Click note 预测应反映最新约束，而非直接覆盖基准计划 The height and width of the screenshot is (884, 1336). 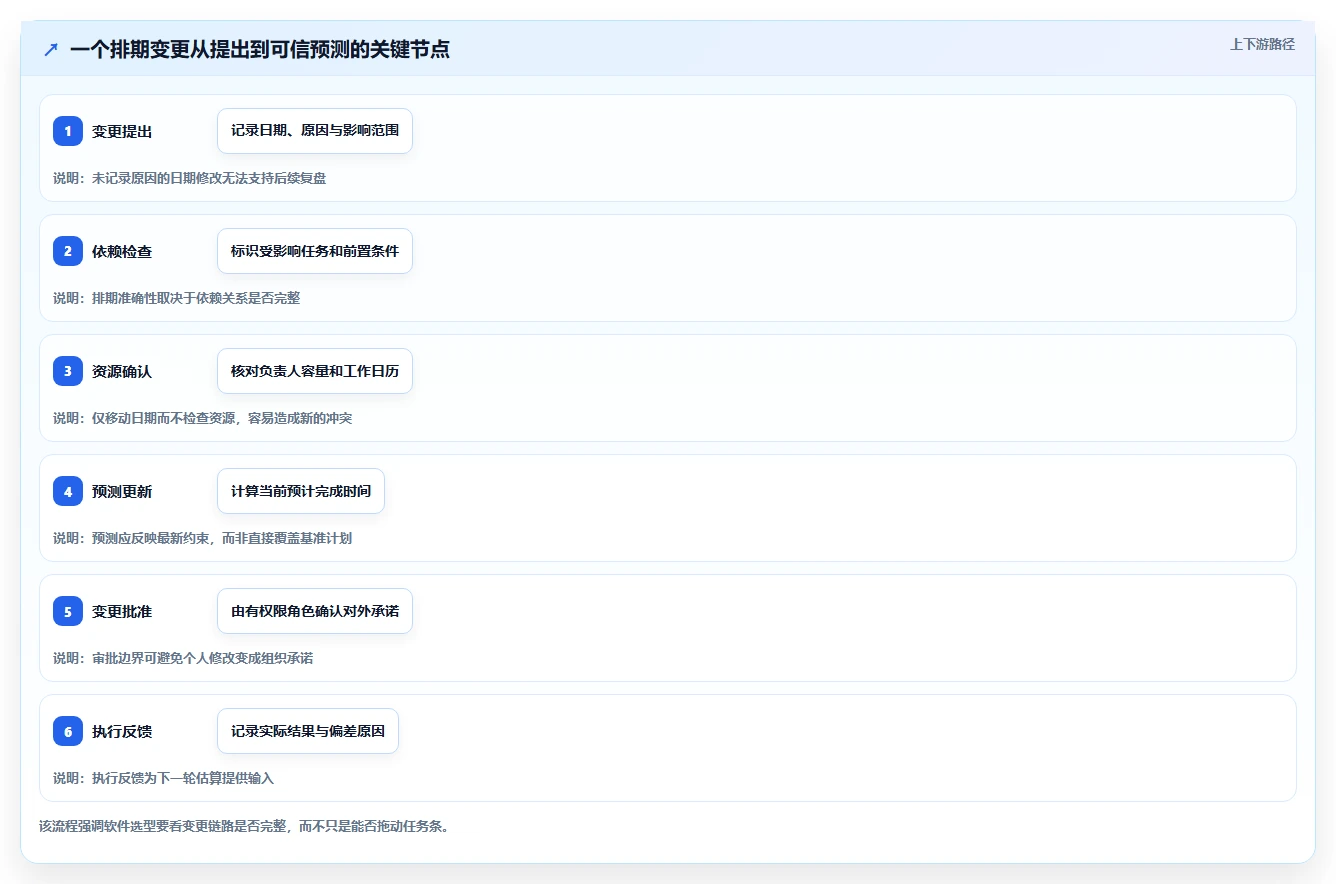coord(222,538)
